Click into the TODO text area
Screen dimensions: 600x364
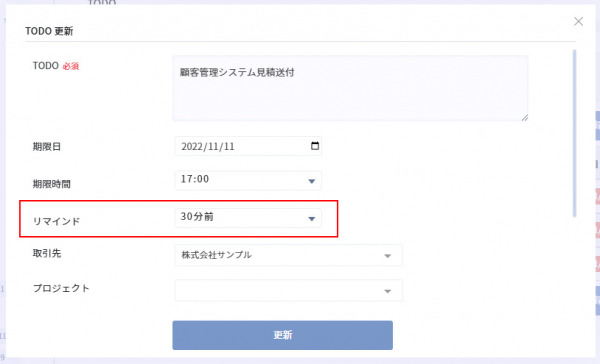point(350,88)
